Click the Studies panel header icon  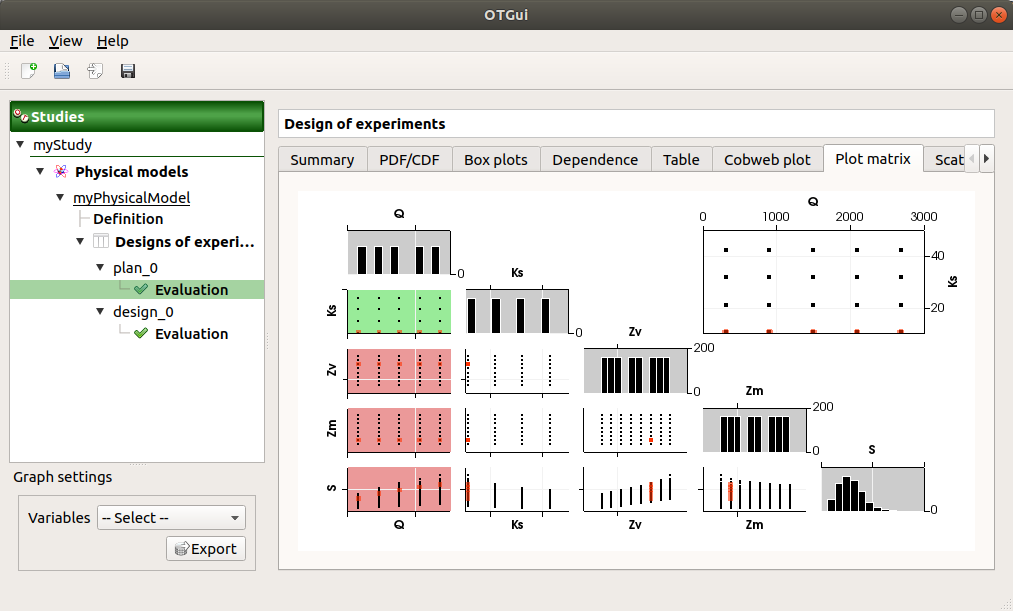pyautogui.click(x=20, y=116)
